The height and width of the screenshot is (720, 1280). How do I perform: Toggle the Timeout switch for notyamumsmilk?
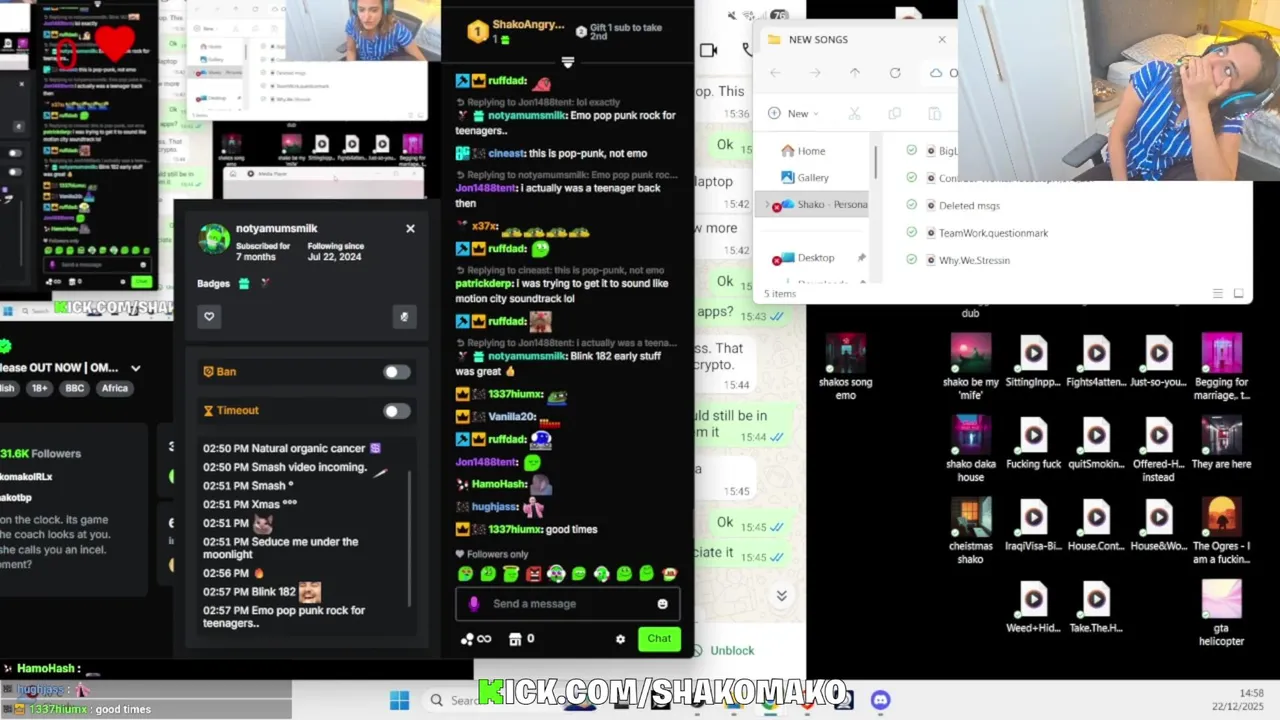(396, 411)
